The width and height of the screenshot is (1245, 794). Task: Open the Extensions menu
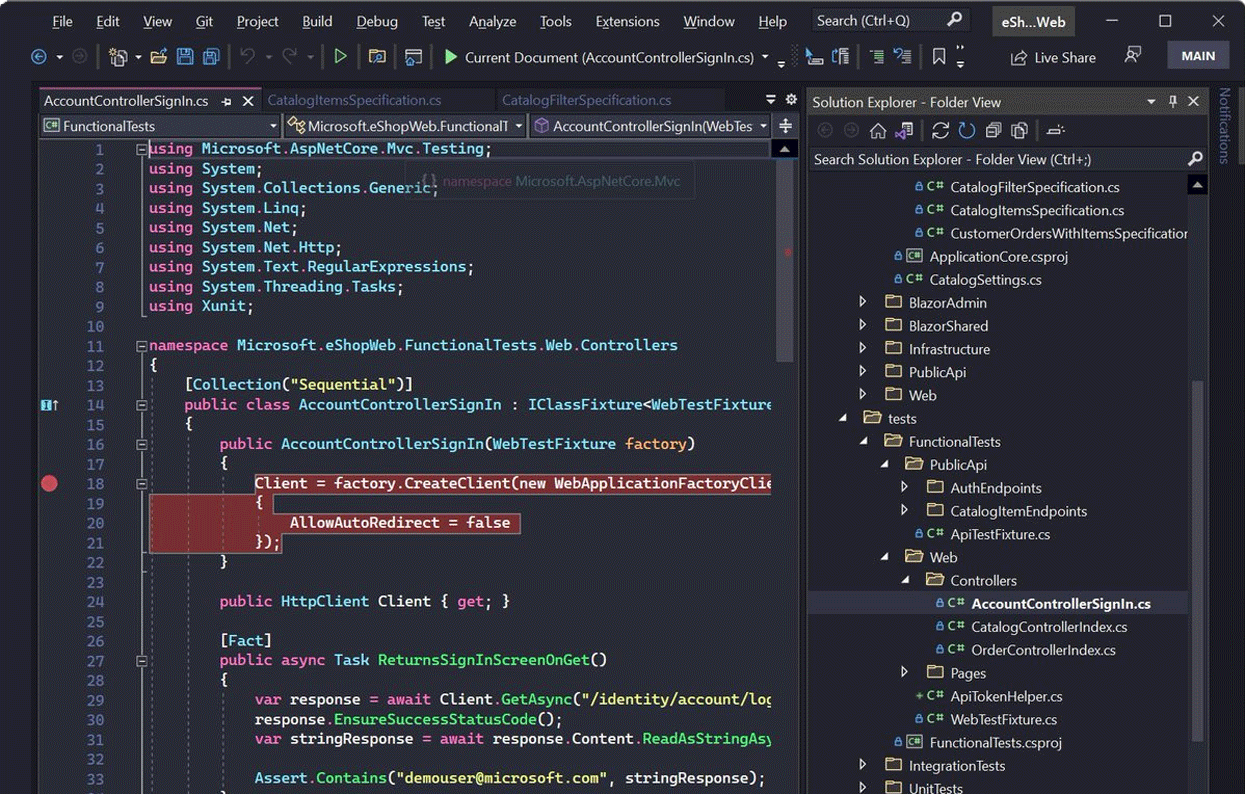click(x=627, y=21)
